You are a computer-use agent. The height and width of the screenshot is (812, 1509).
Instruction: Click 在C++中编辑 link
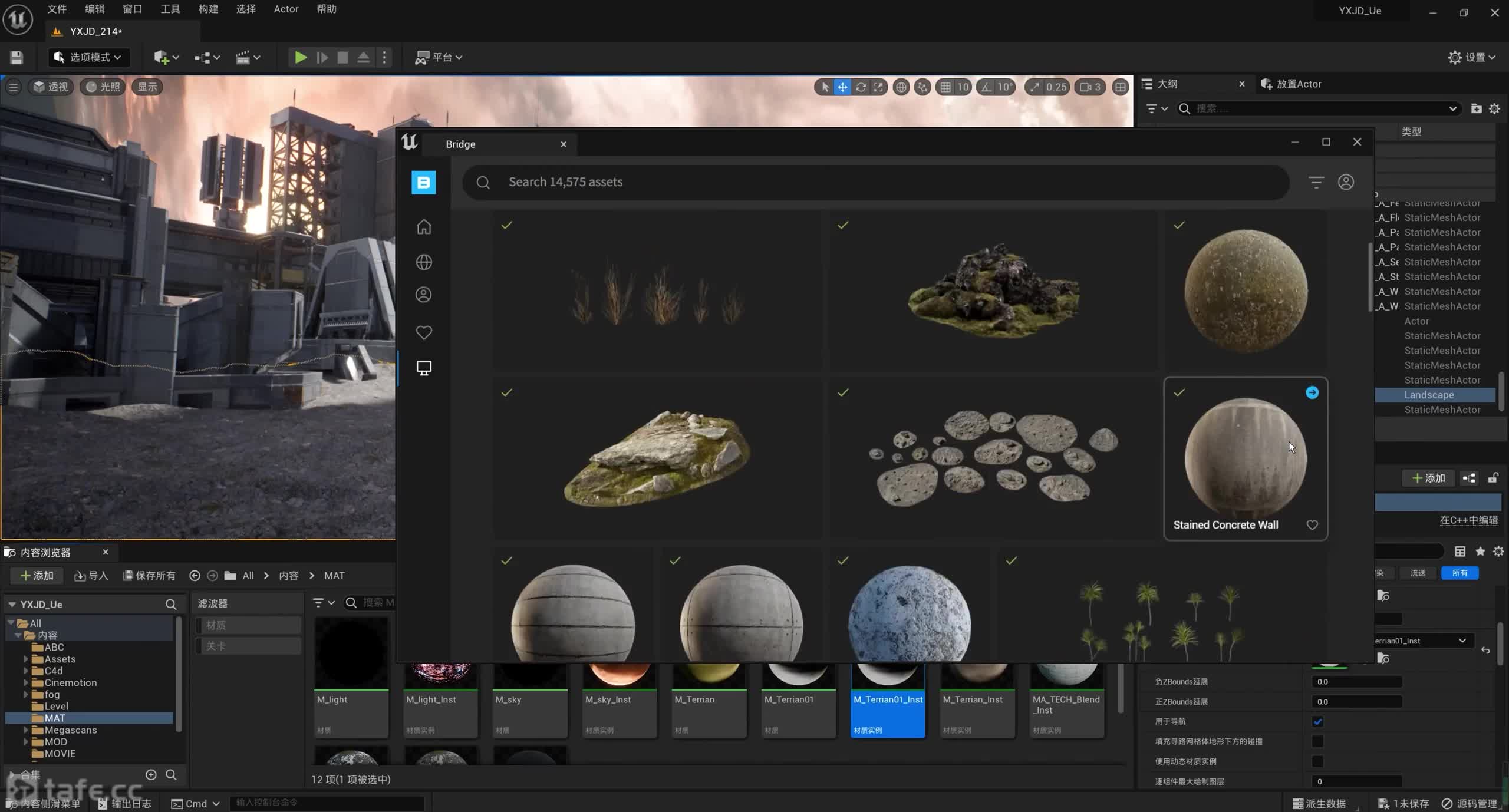pos(1468,520)
